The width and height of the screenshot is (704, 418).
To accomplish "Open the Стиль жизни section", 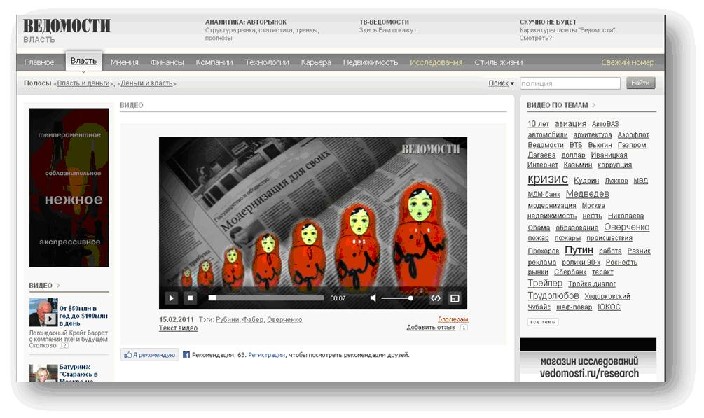I will coord(499,62).
